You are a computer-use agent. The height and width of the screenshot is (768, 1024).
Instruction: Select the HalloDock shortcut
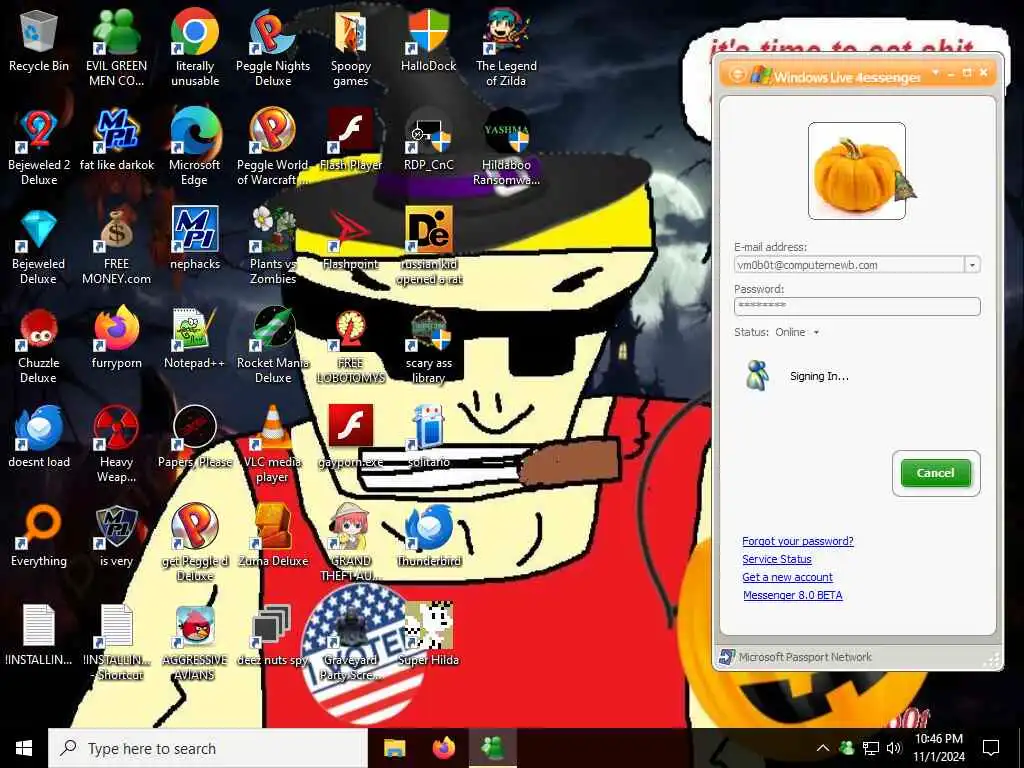coord(429,33)
